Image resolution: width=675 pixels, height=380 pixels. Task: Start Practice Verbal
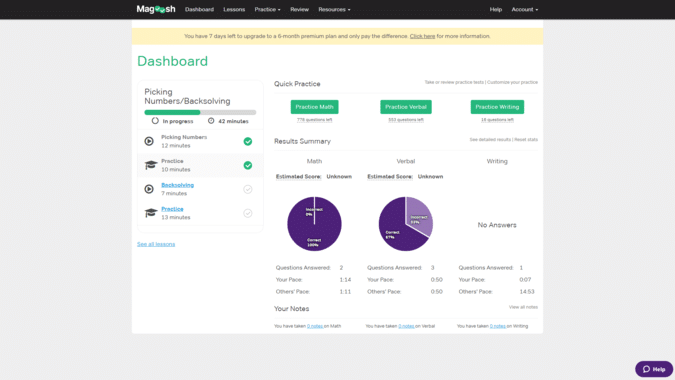coord(406,107)
